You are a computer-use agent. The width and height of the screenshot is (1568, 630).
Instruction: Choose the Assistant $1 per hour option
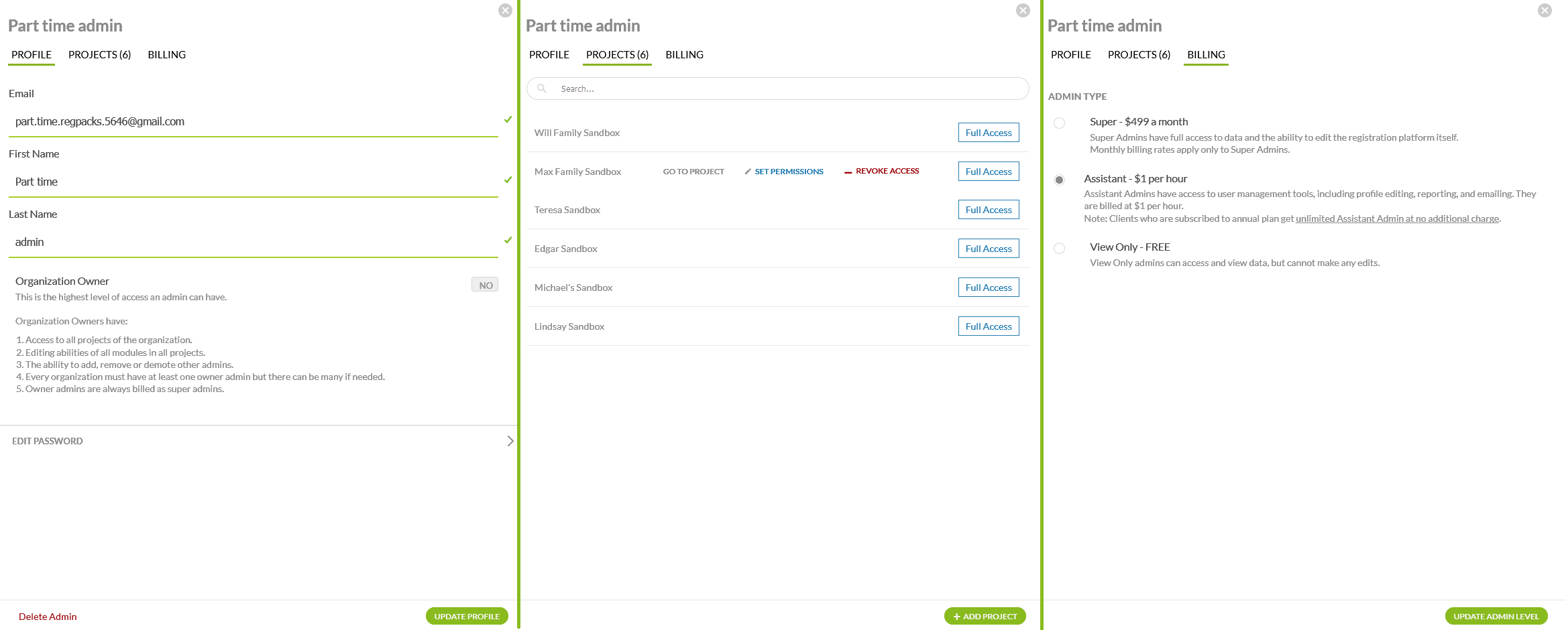click(x=1059, y=180)
